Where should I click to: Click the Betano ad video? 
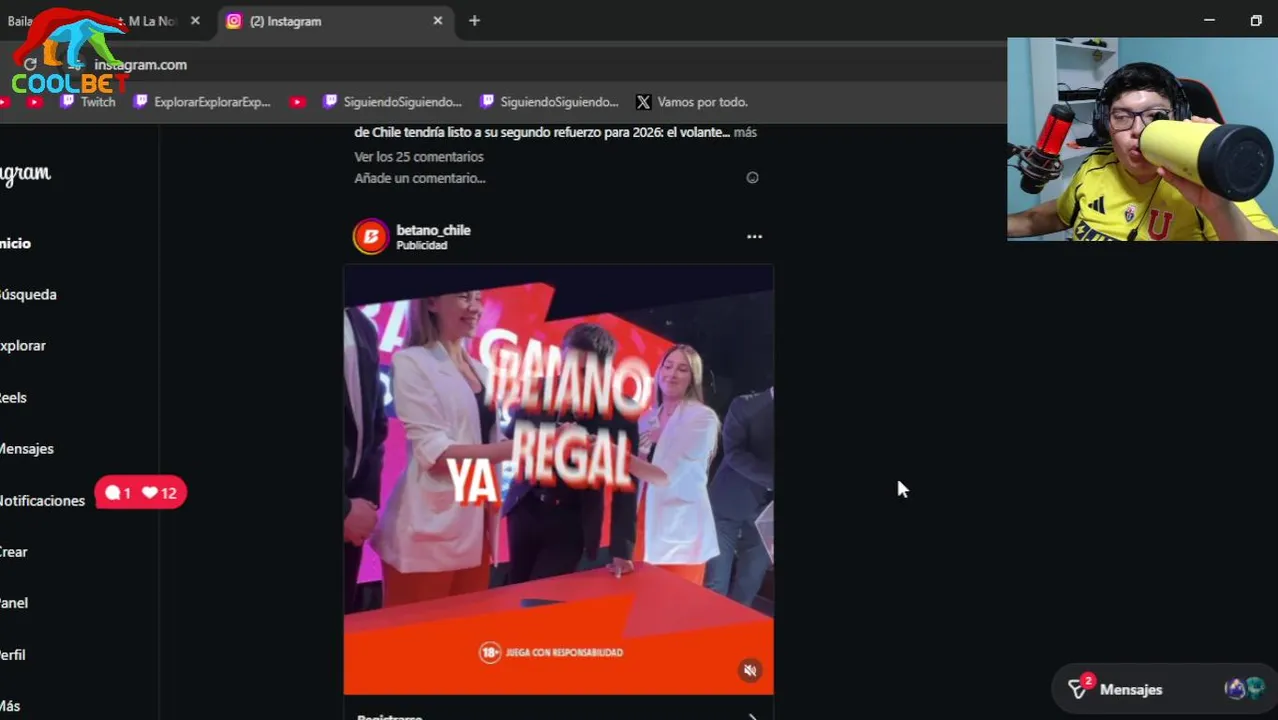(558, 479)
